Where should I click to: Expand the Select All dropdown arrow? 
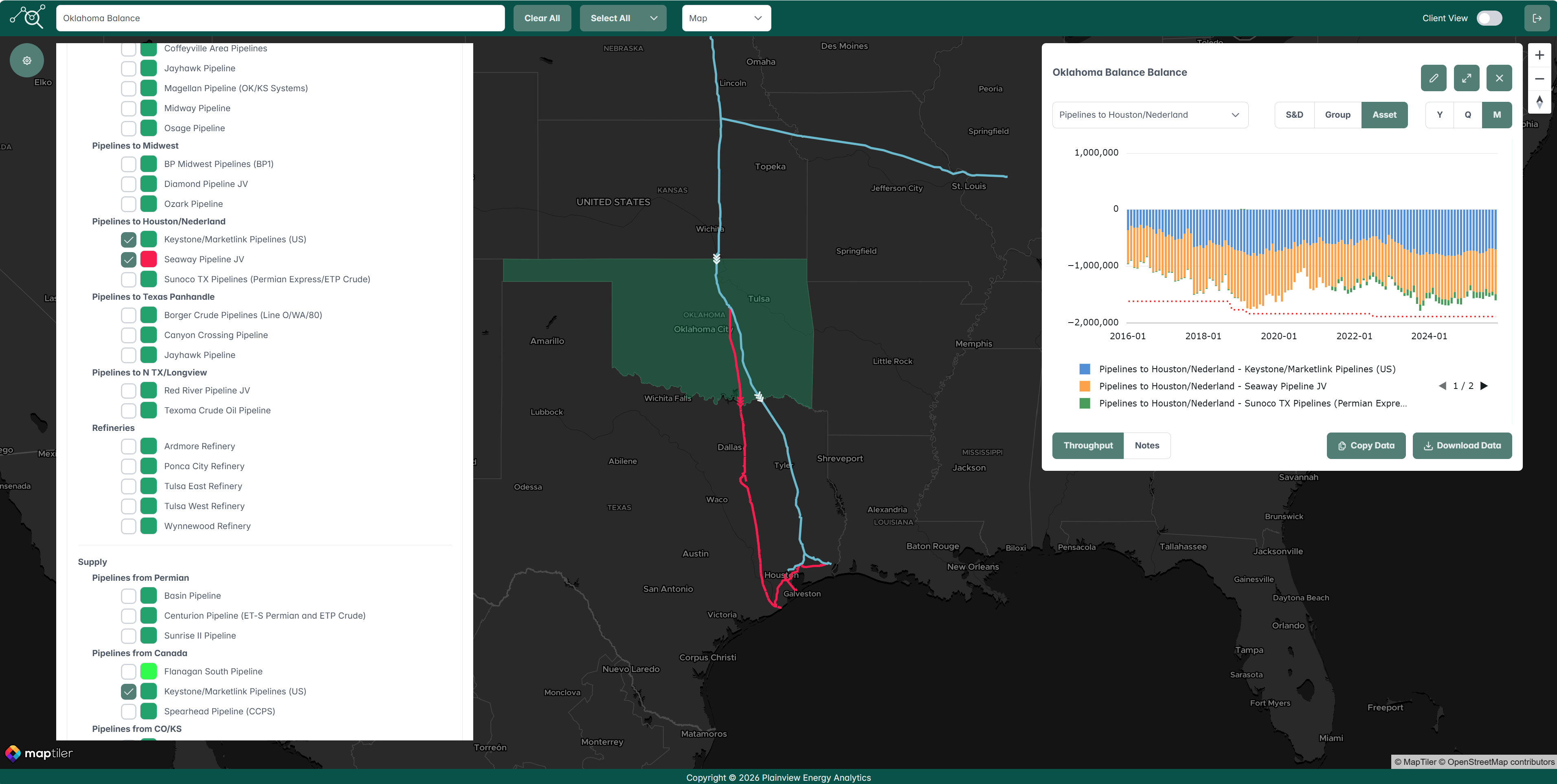[x=653, y=18]
